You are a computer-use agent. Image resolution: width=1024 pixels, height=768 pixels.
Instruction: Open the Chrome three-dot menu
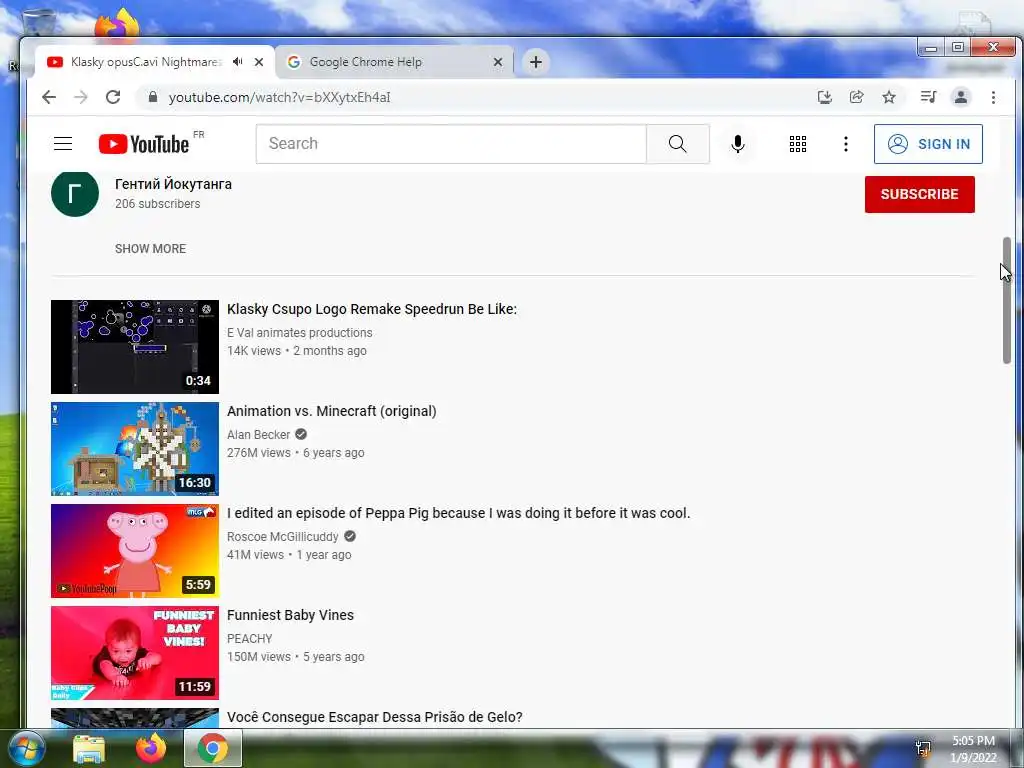[993, 97]
